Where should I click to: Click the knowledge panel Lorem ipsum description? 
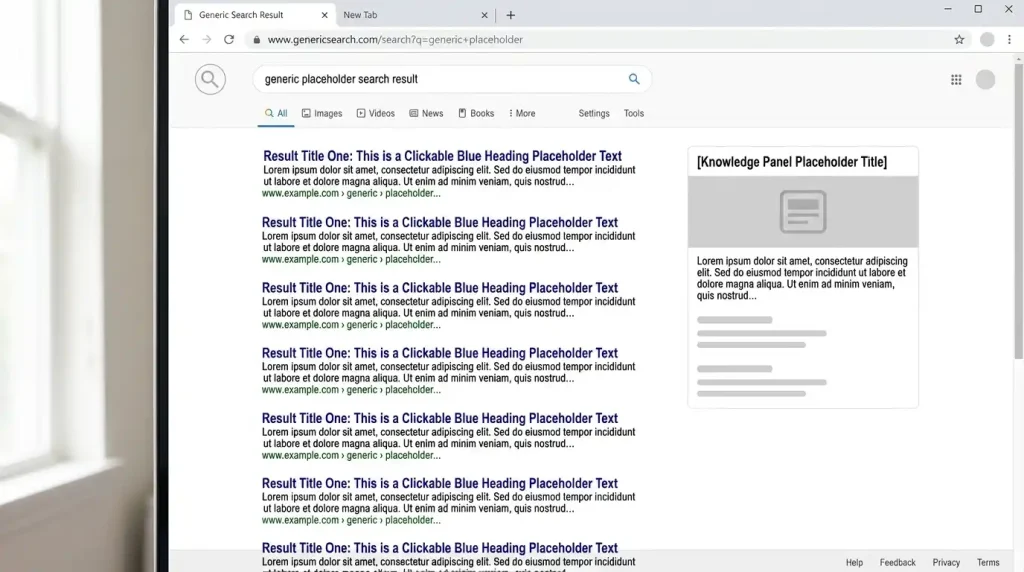pyautogui.click(x=802, y=278)
